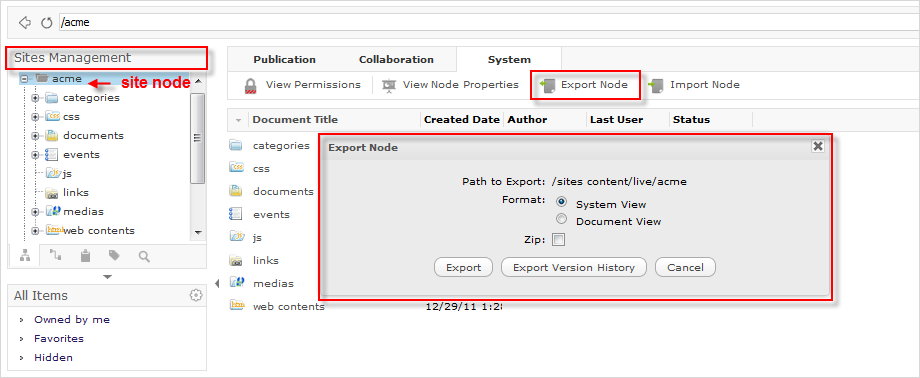Click the gear icon in All Items panel
The width and height of the screenshot is (920, 378).
pyautogui.click(x=196, y=295)
